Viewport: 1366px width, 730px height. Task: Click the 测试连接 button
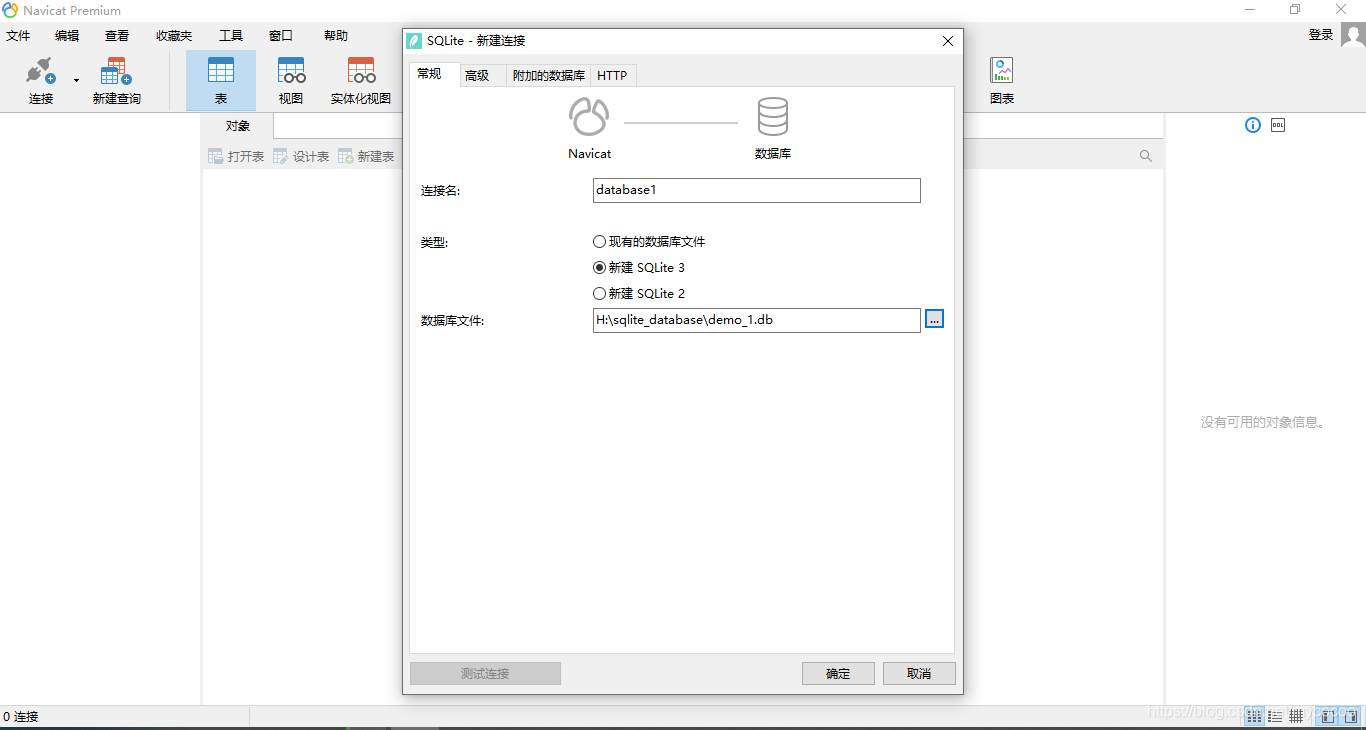[485, 673]
